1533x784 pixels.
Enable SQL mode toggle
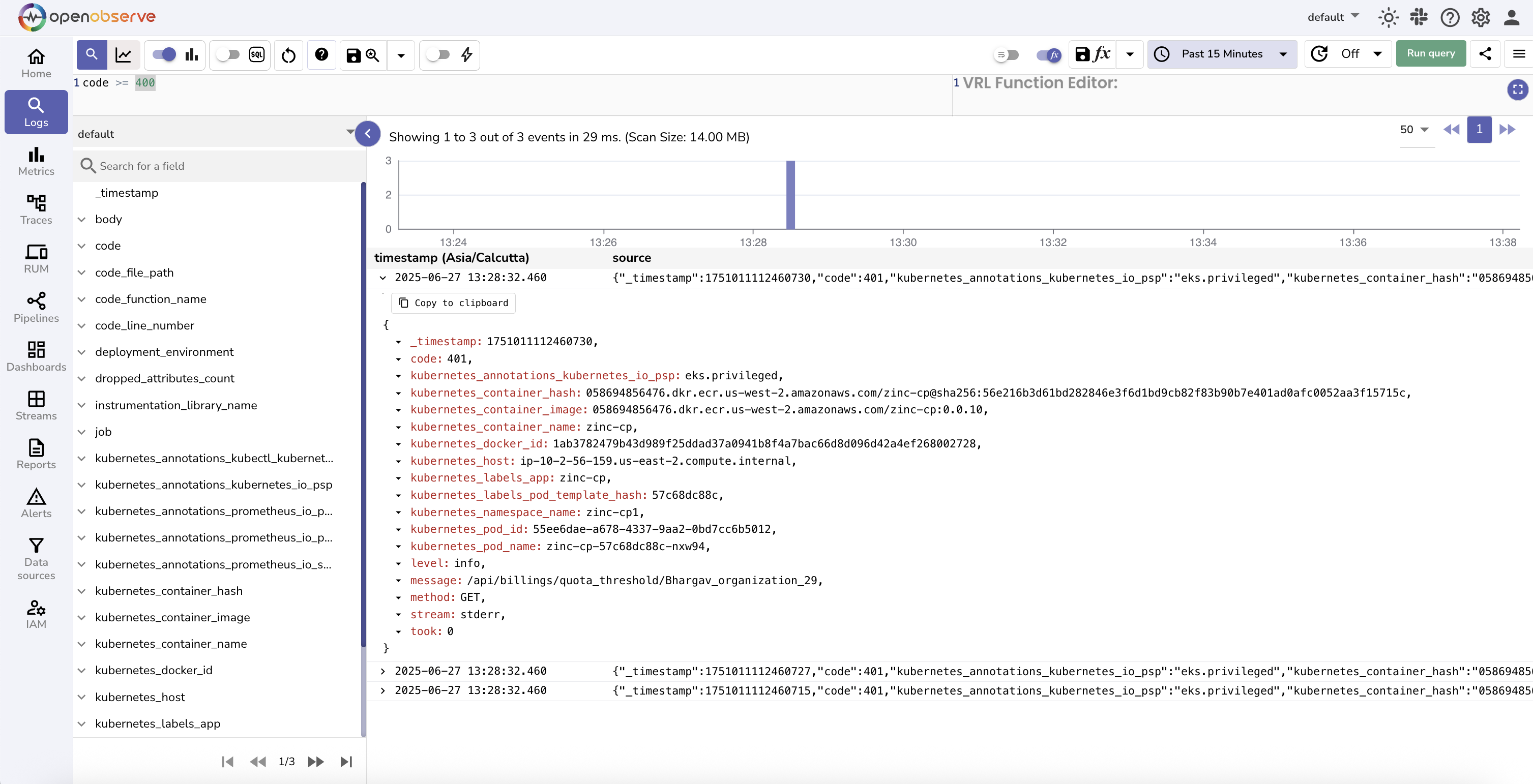(228, 55)
